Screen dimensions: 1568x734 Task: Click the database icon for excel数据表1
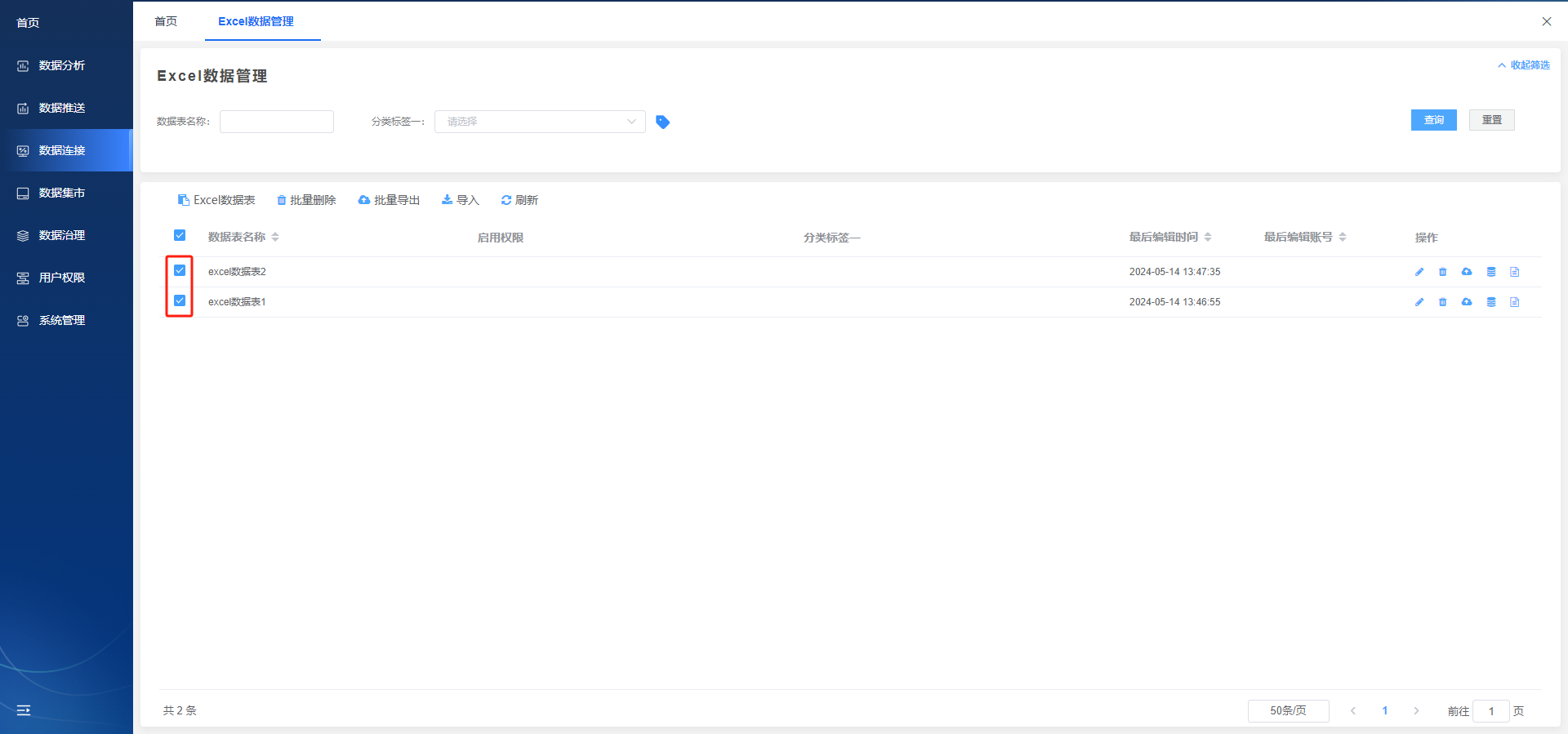point(1491,302)
